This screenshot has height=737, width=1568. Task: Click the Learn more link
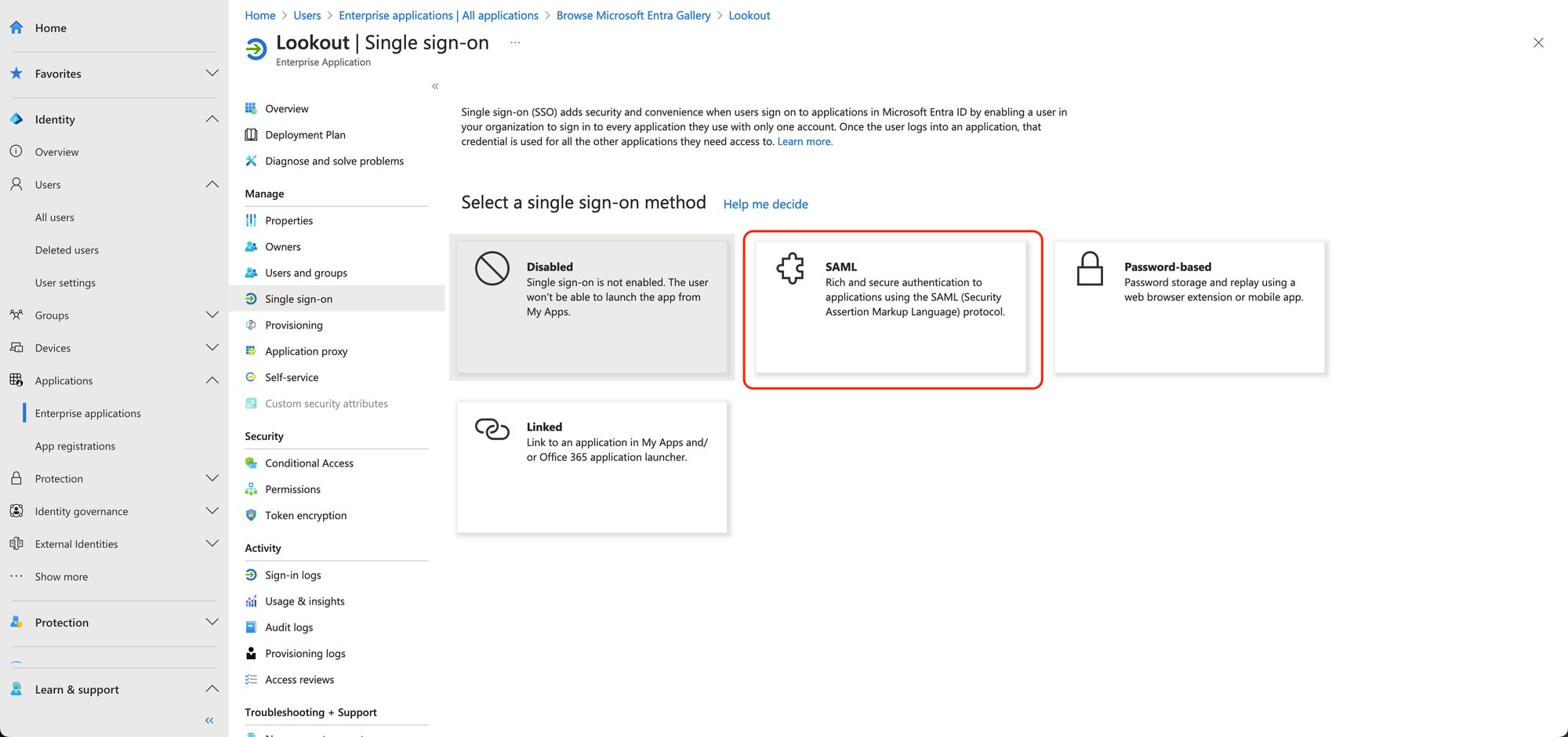pyautogui.click(x=804, y=142)
